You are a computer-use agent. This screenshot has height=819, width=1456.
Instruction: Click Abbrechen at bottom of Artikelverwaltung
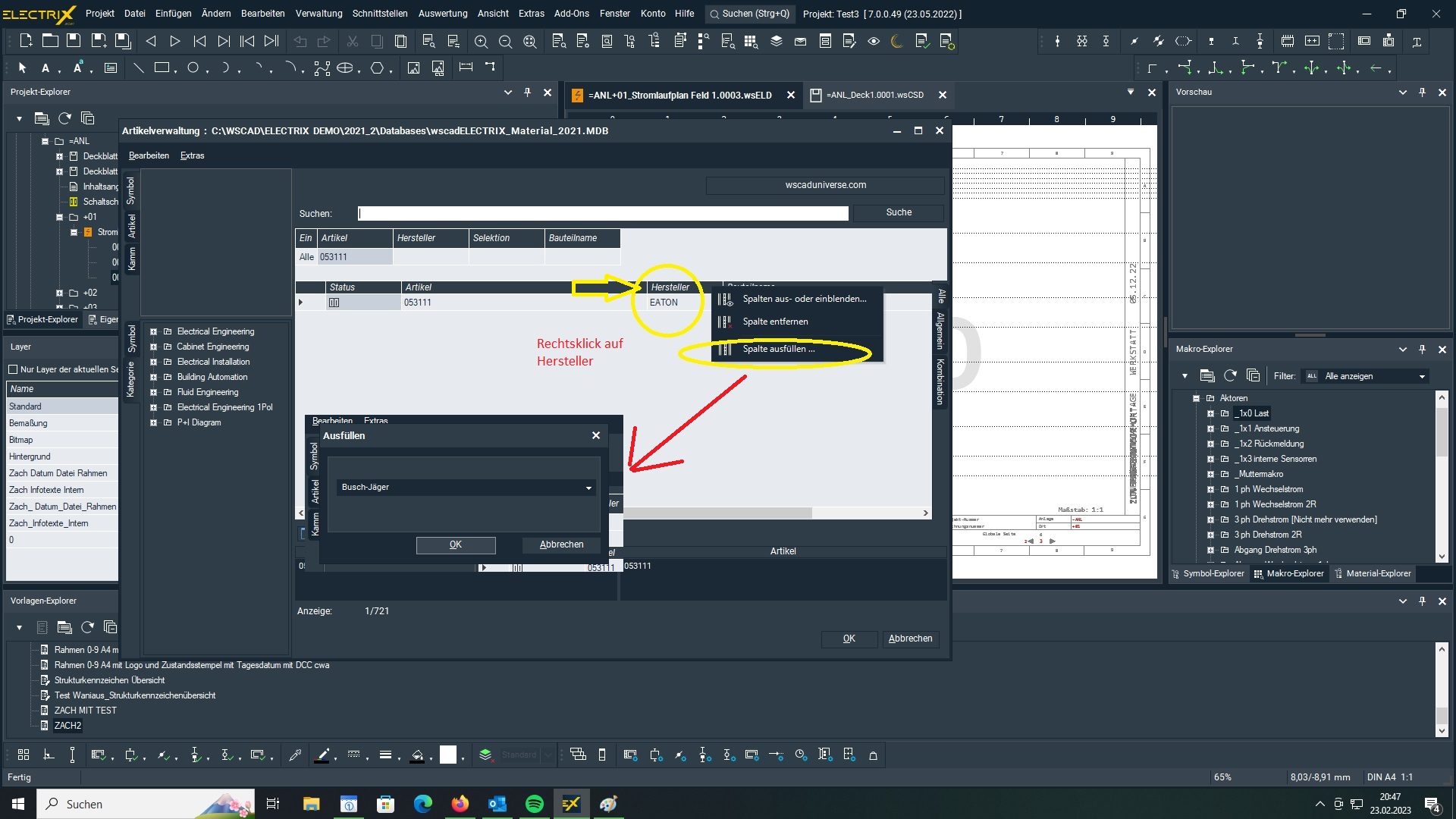[x=911, y=639]
